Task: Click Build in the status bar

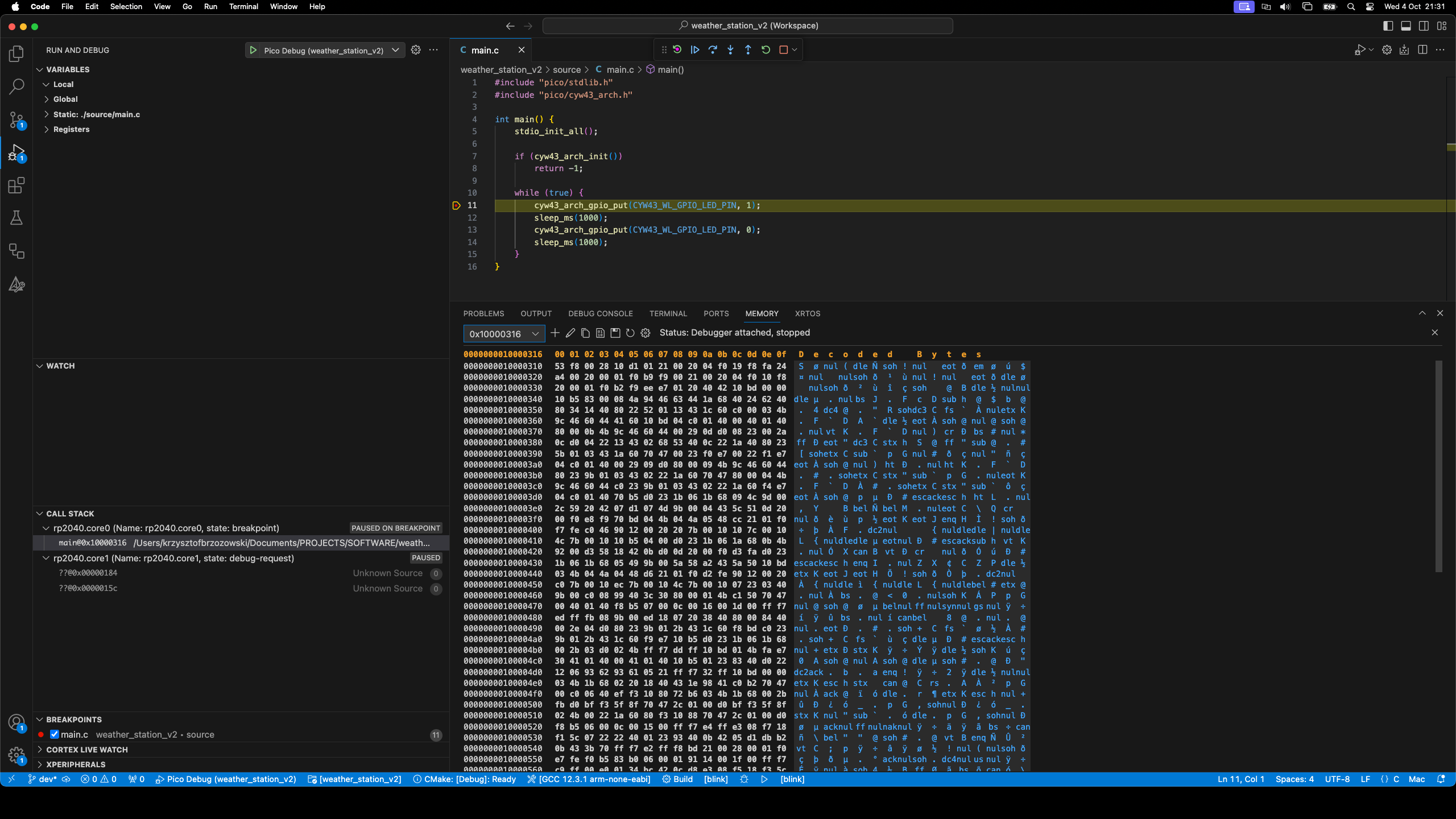Action: click(x=677, y=779)
